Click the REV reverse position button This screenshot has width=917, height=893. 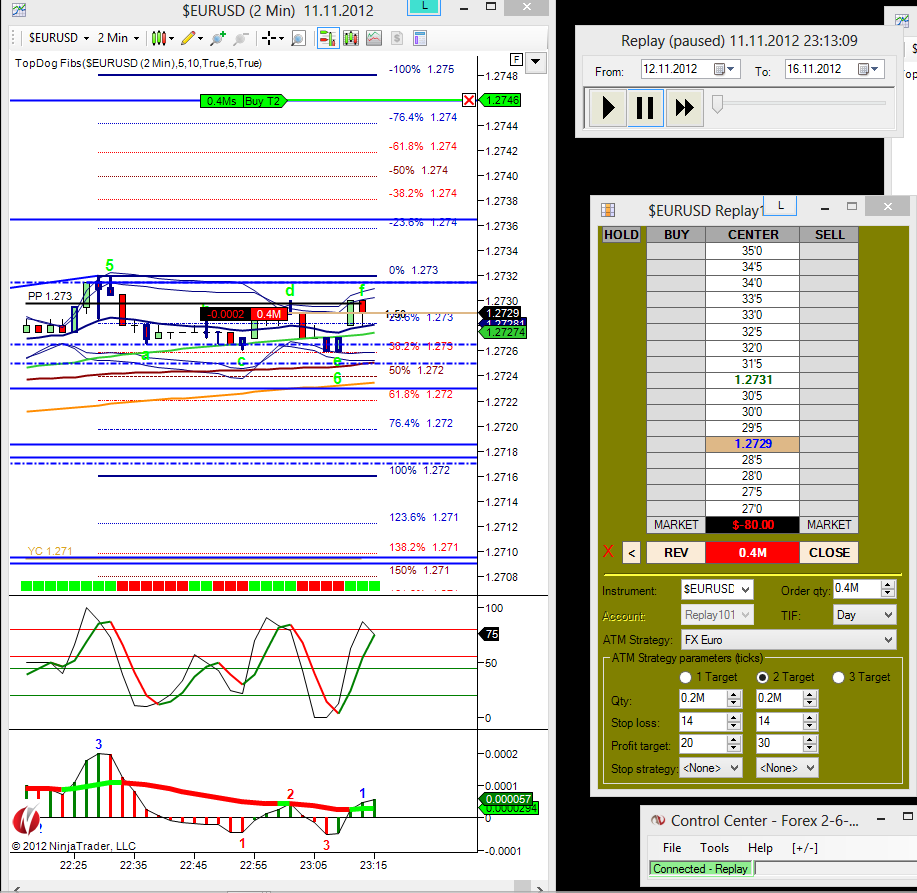point(676,553)
